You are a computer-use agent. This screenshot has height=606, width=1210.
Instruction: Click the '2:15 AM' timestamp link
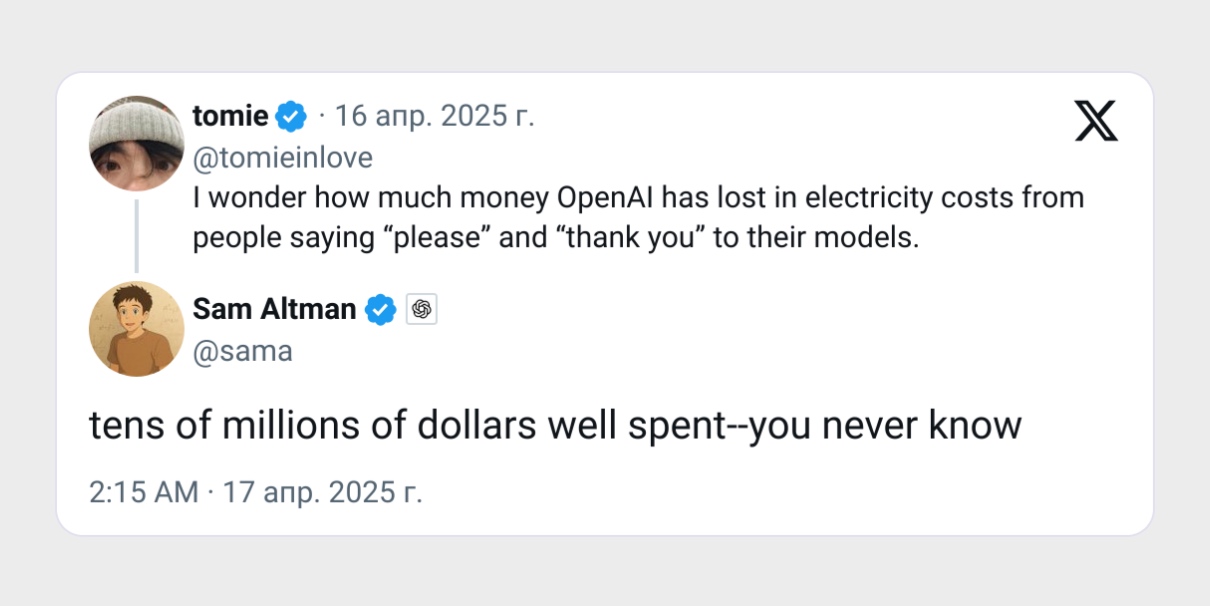coord(143,492)
